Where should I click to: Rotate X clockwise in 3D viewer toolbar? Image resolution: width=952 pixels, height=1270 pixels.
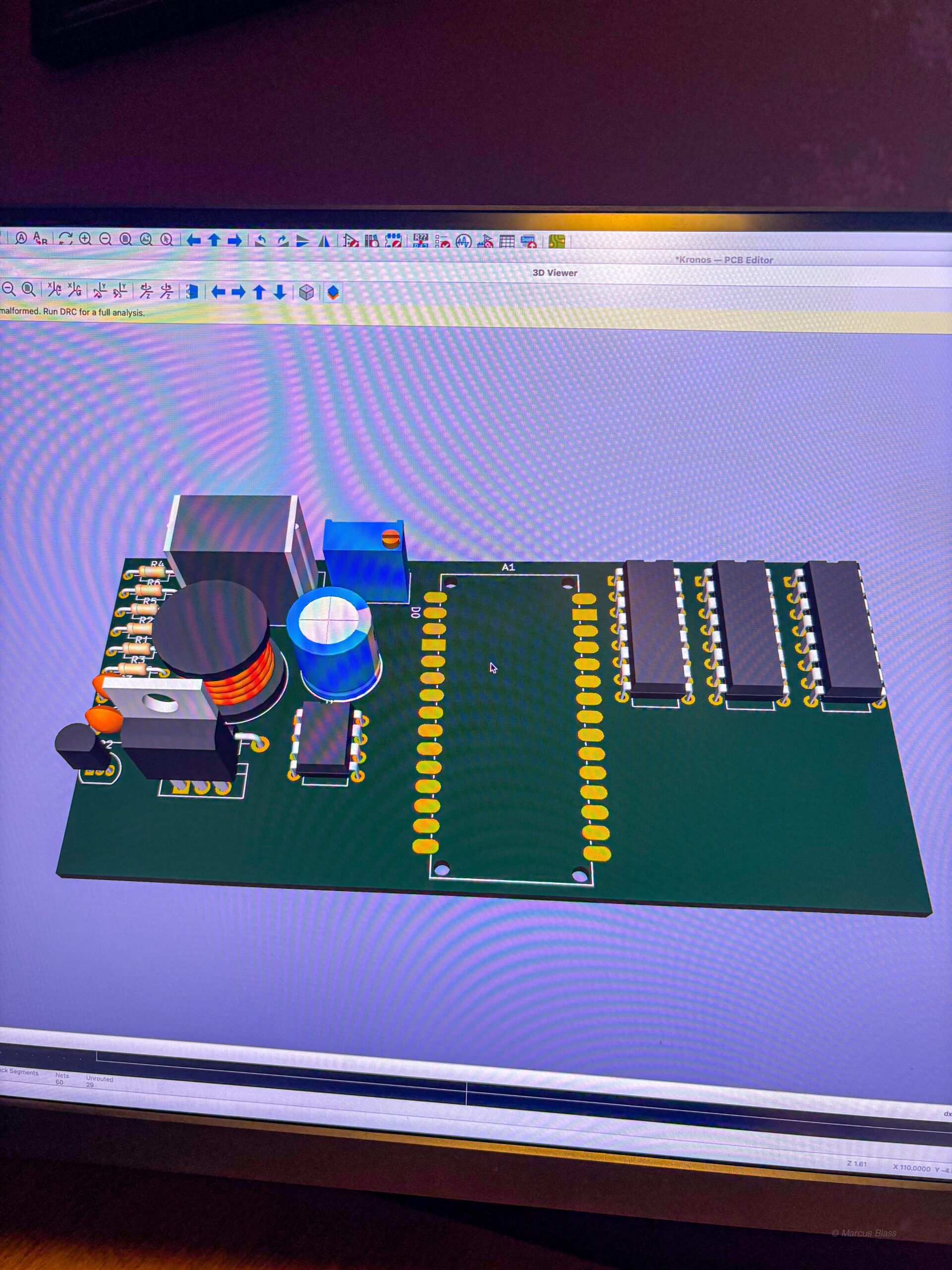(54, 290)
